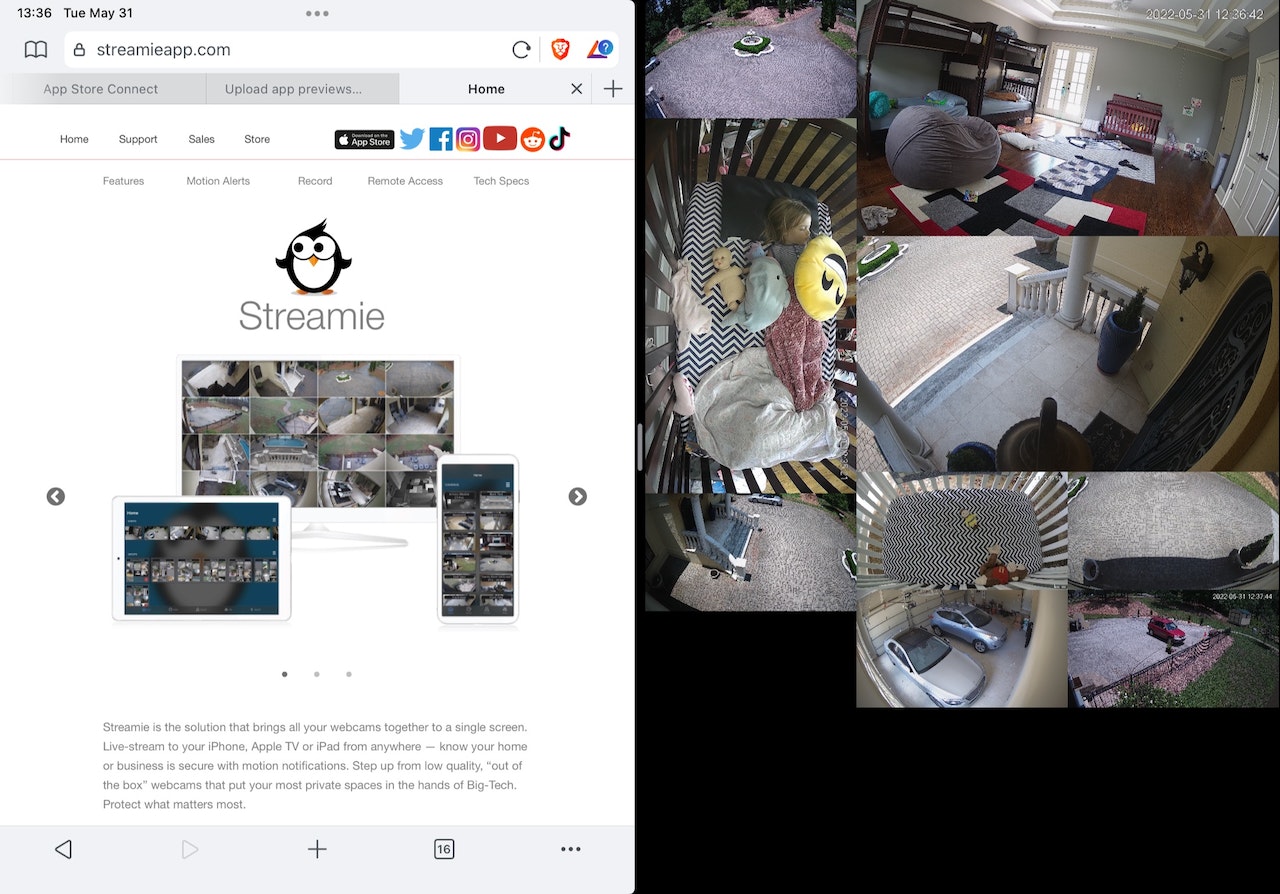The height and width of the screenshot is (894, 1280).
Task: Open the bookmarks book icon
Action: click(35, 50)
